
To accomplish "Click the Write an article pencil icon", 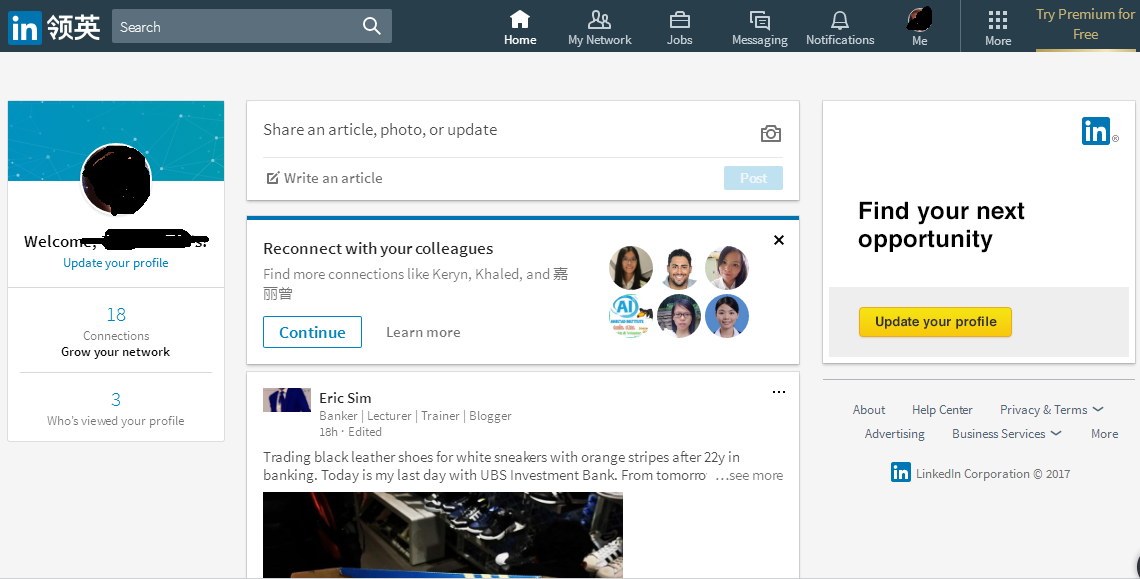I will [x=273, y=178].
